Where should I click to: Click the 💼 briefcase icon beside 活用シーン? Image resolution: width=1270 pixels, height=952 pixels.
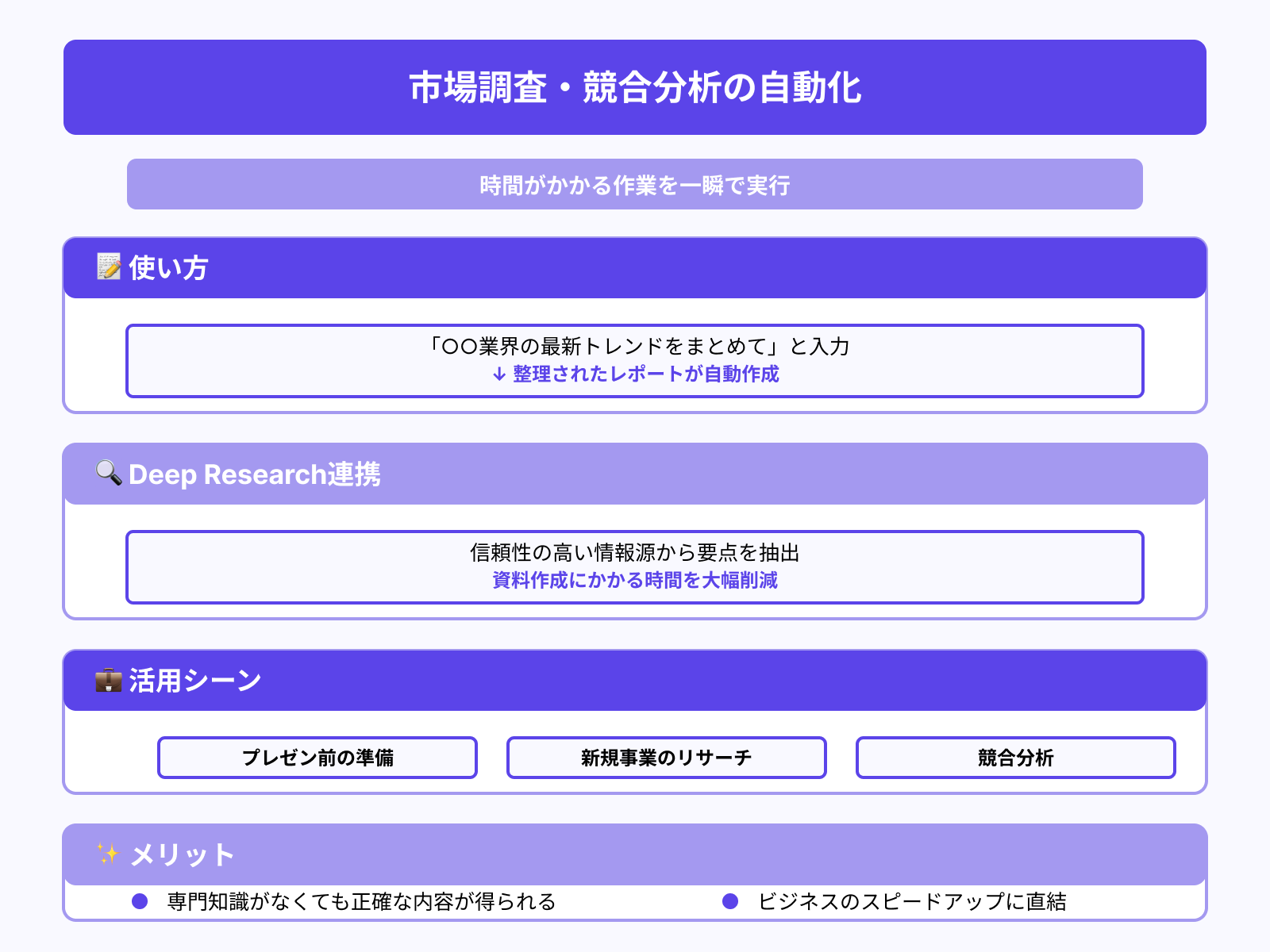pos(107,680)
